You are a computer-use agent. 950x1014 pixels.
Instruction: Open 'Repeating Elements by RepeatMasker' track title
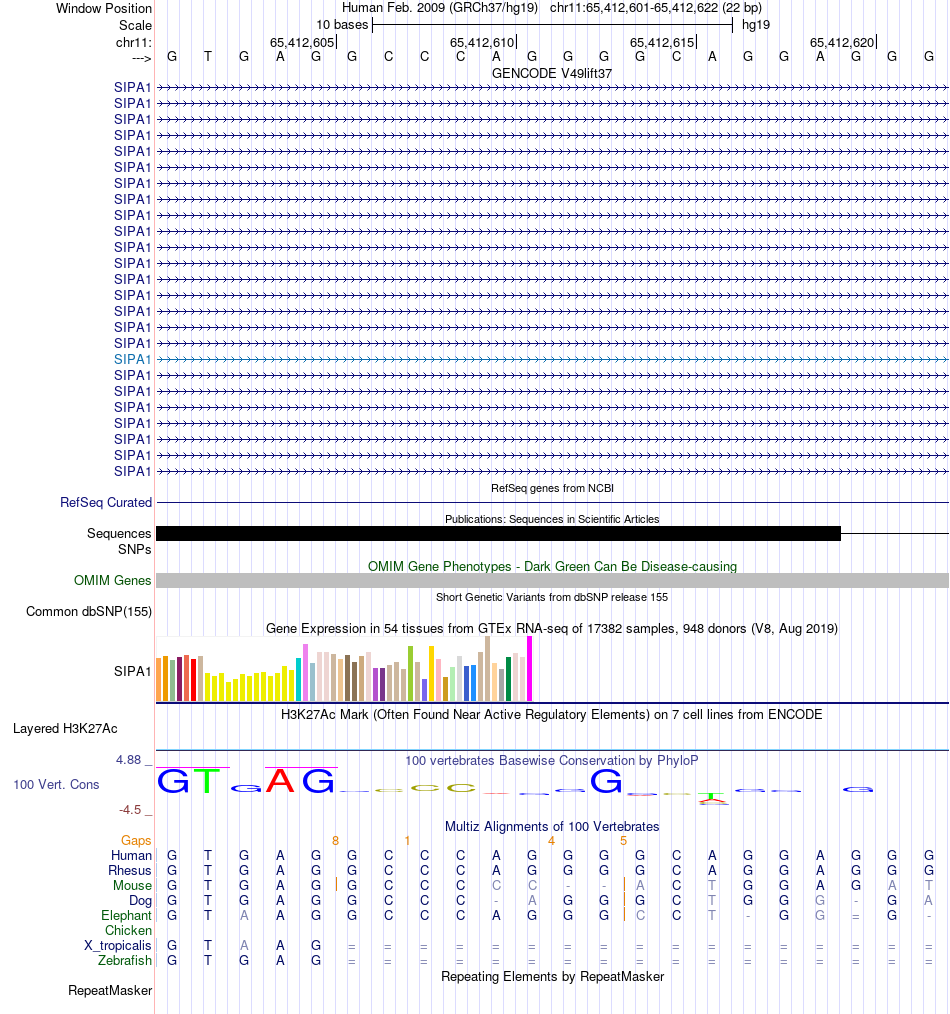pos(552,976)
